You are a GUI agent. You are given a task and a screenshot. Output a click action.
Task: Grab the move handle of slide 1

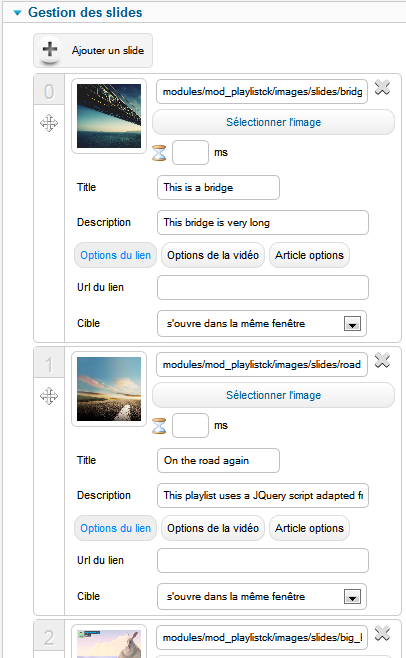(49, 396)
